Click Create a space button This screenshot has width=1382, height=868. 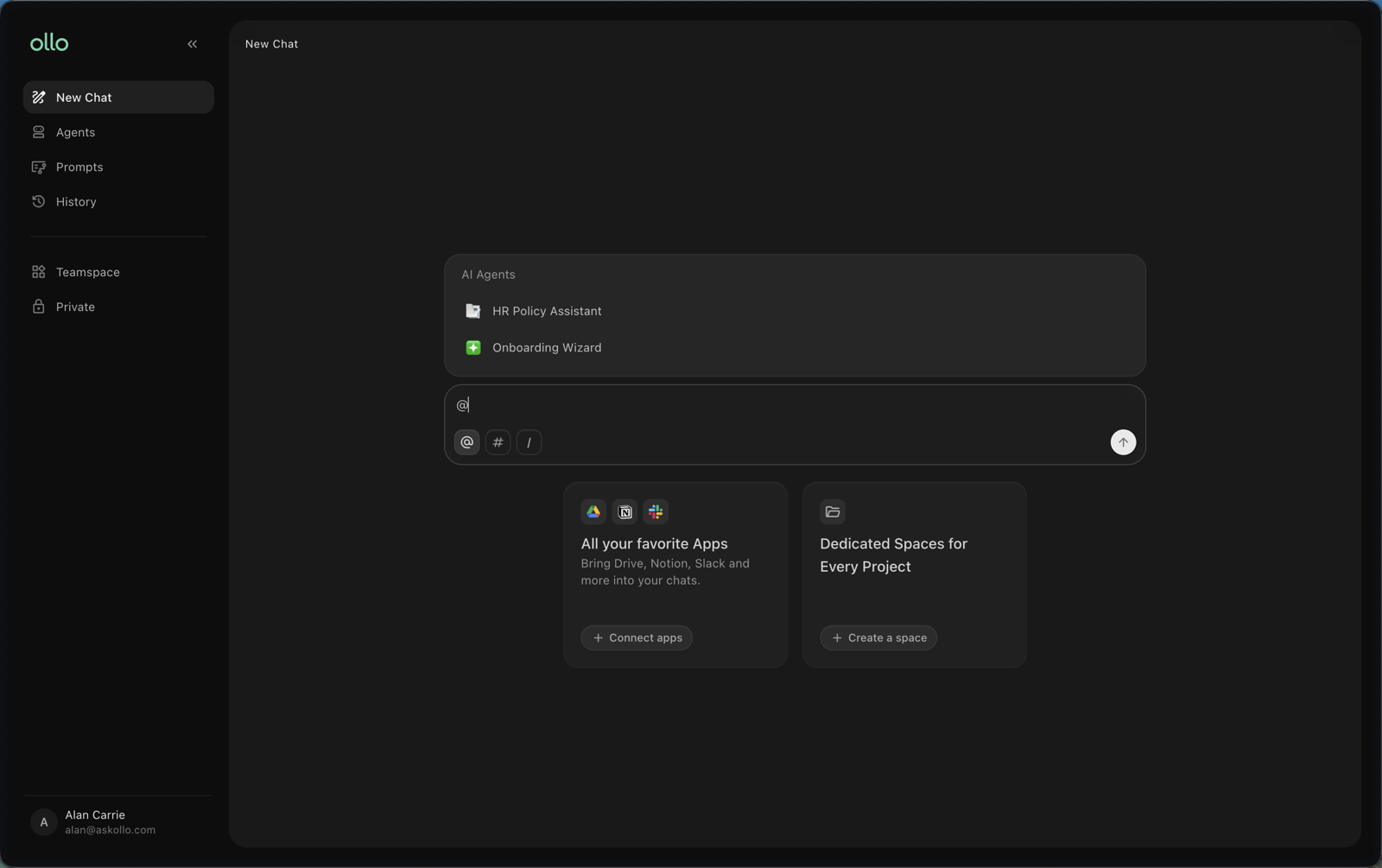(x=878, y=637)
